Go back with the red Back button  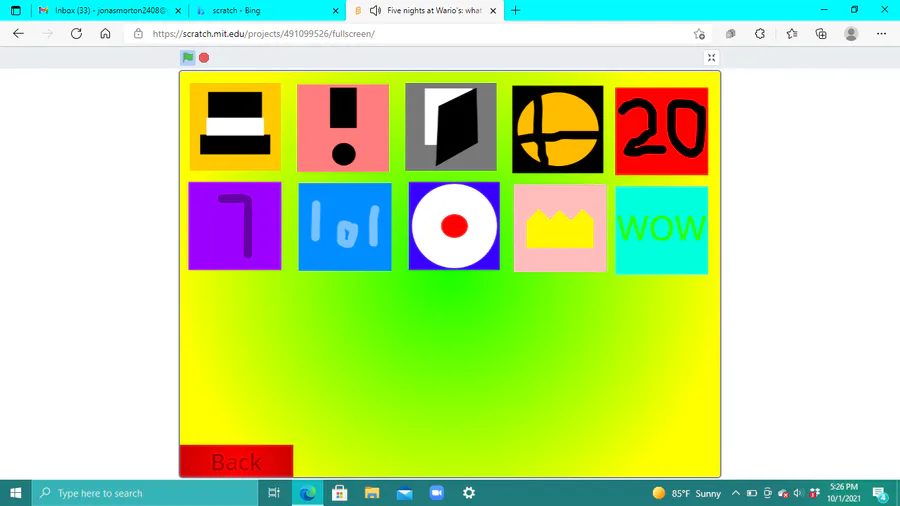click(236, 461)
